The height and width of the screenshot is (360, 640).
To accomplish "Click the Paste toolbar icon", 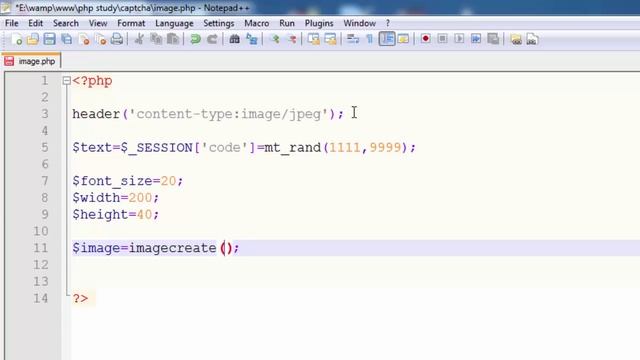I will tap(173, 39).
